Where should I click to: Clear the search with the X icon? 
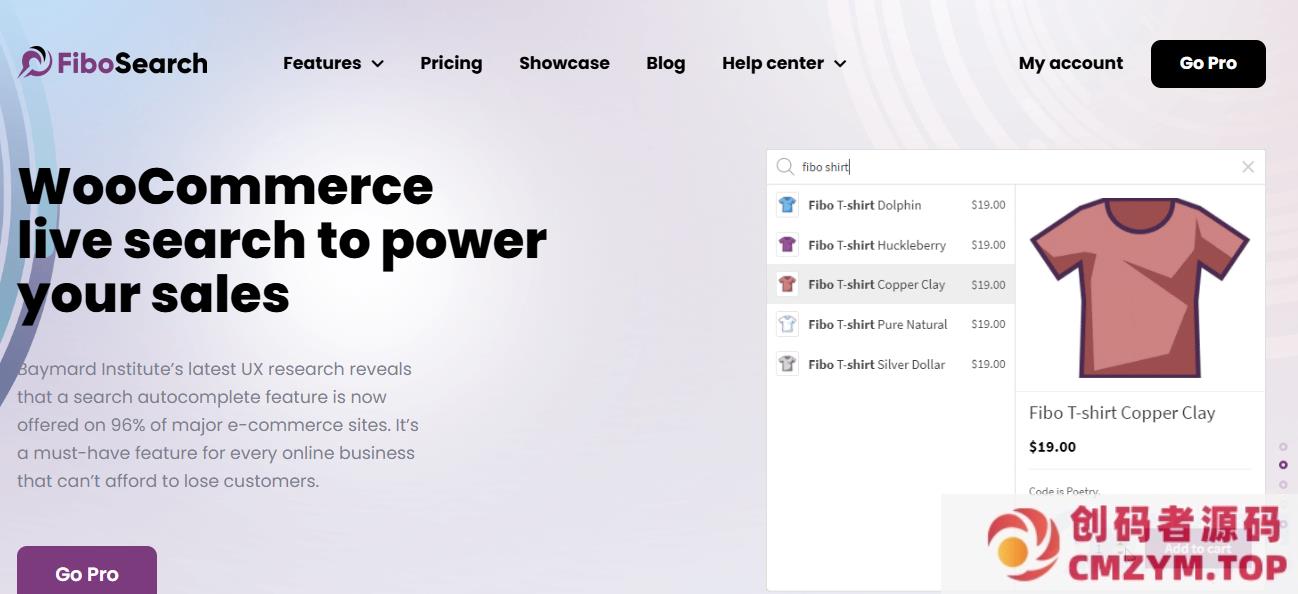pos(1247,167)
